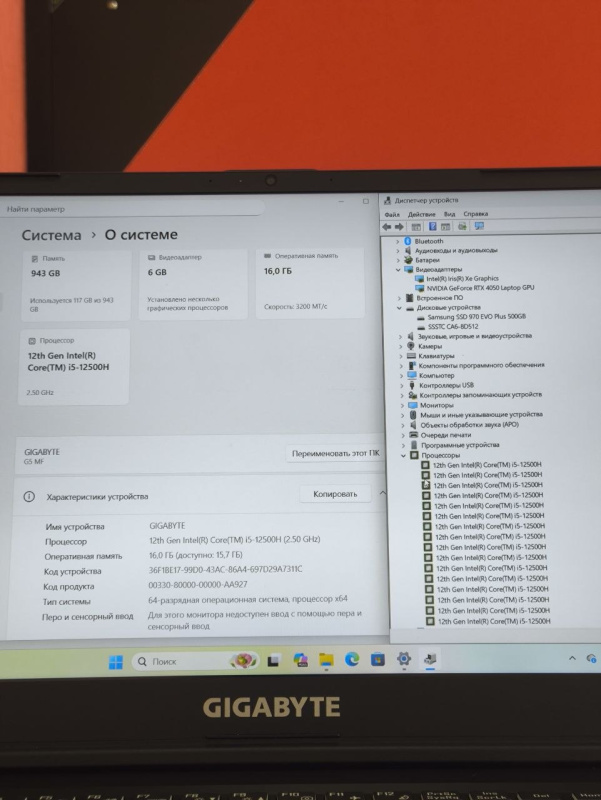Screen dimensions: 601x800
Task: Select Контроллеры запоминающих устройств row
Action: tap(480, 395)
